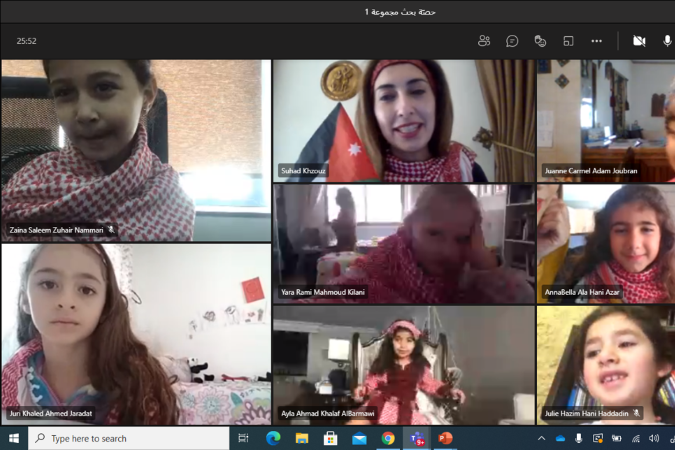The height and width of the screenshot is (450, 675).
Task: Select Ayla Ahmad Khalaf AlBarmawi's video tile
Action: click(x=402, y=365)
